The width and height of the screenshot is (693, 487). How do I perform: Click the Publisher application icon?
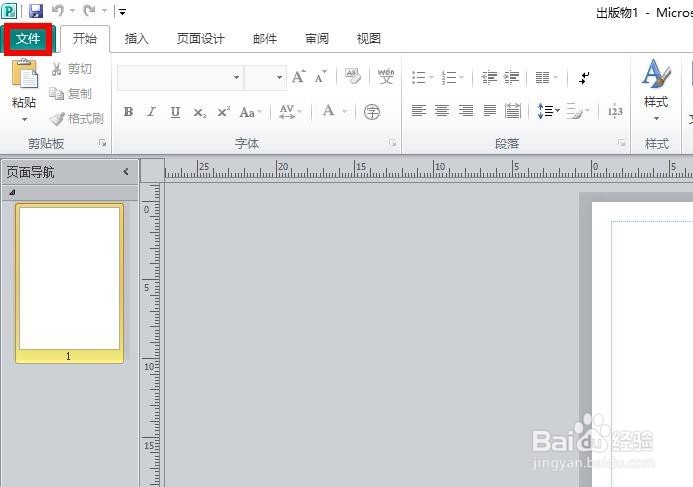click(9, 11)
